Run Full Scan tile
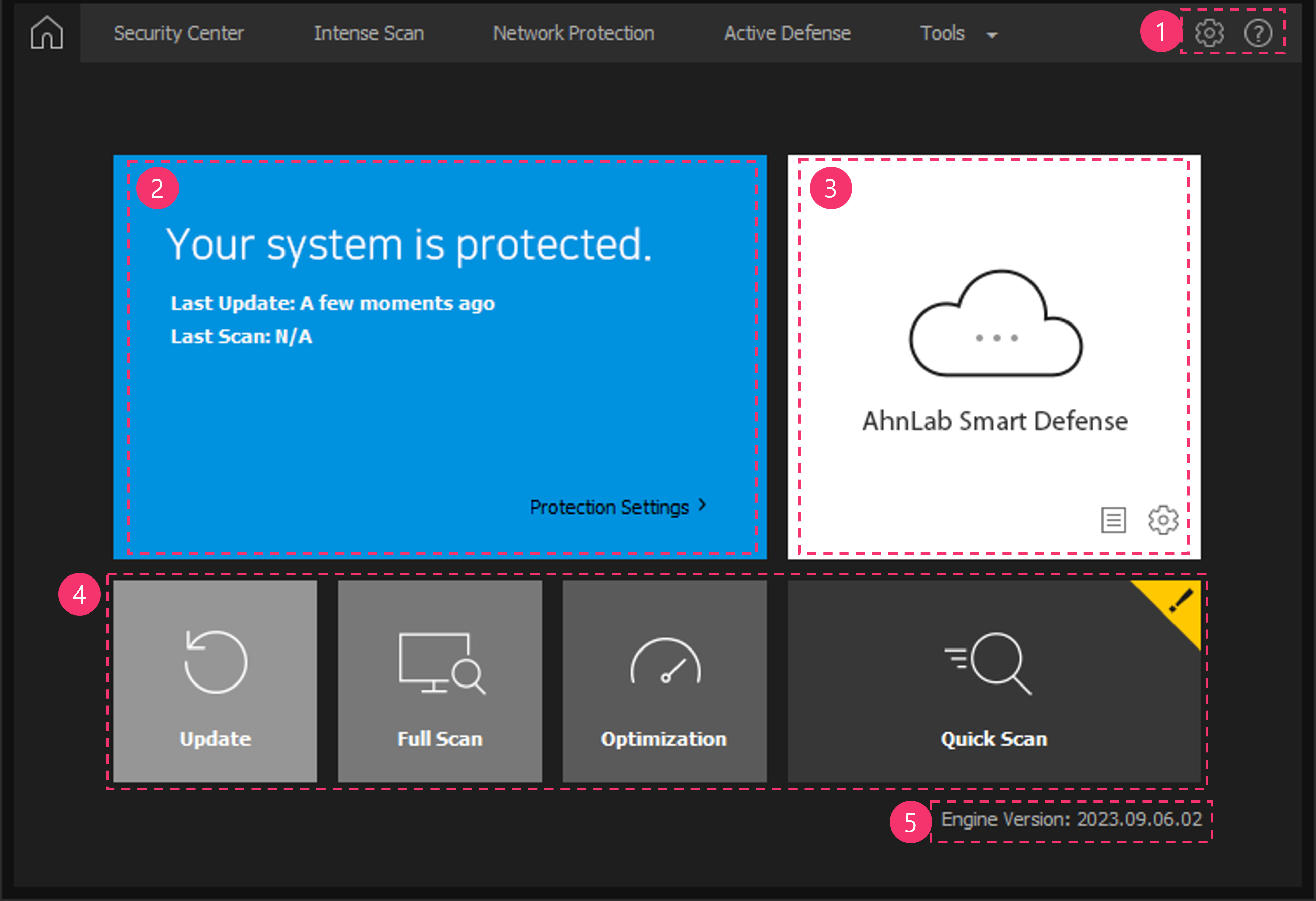Screen dimensions: 1316x901 (440, 681)
